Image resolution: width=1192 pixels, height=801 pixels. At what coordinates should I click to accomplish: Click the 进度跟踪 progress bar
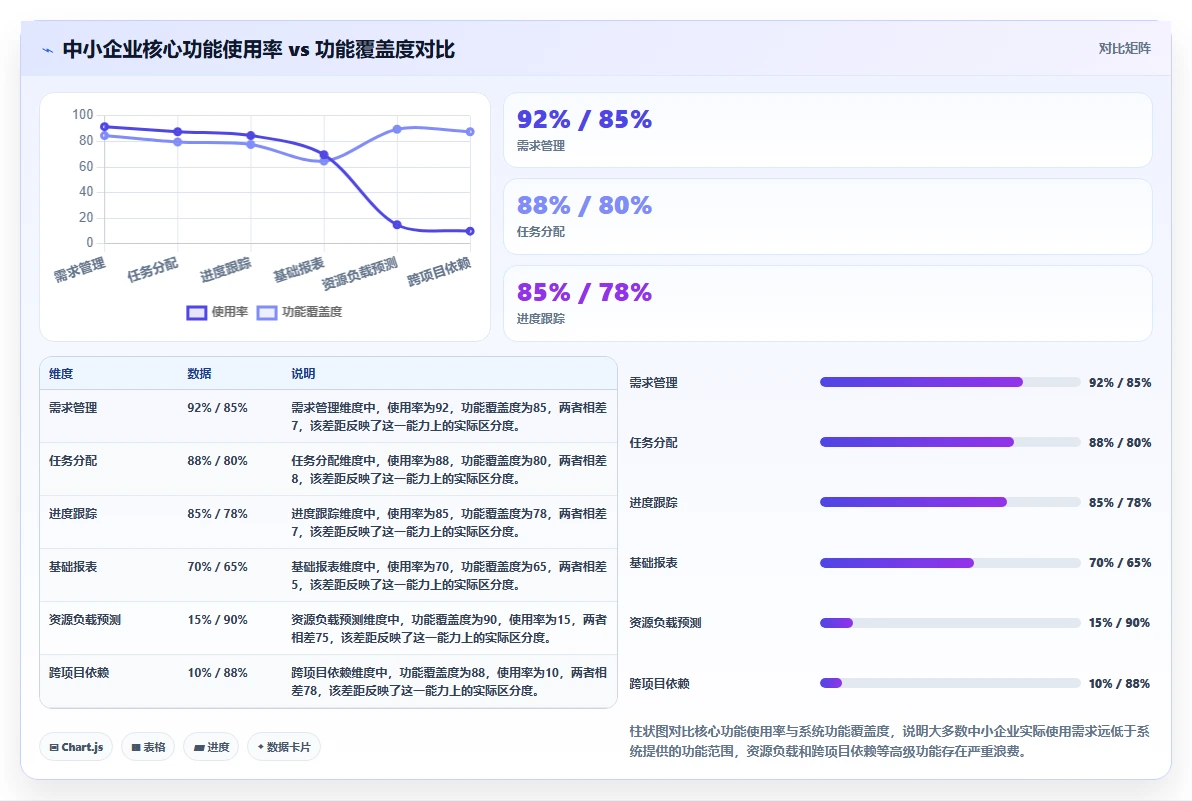pyautogui.click(x=949, y=502)
